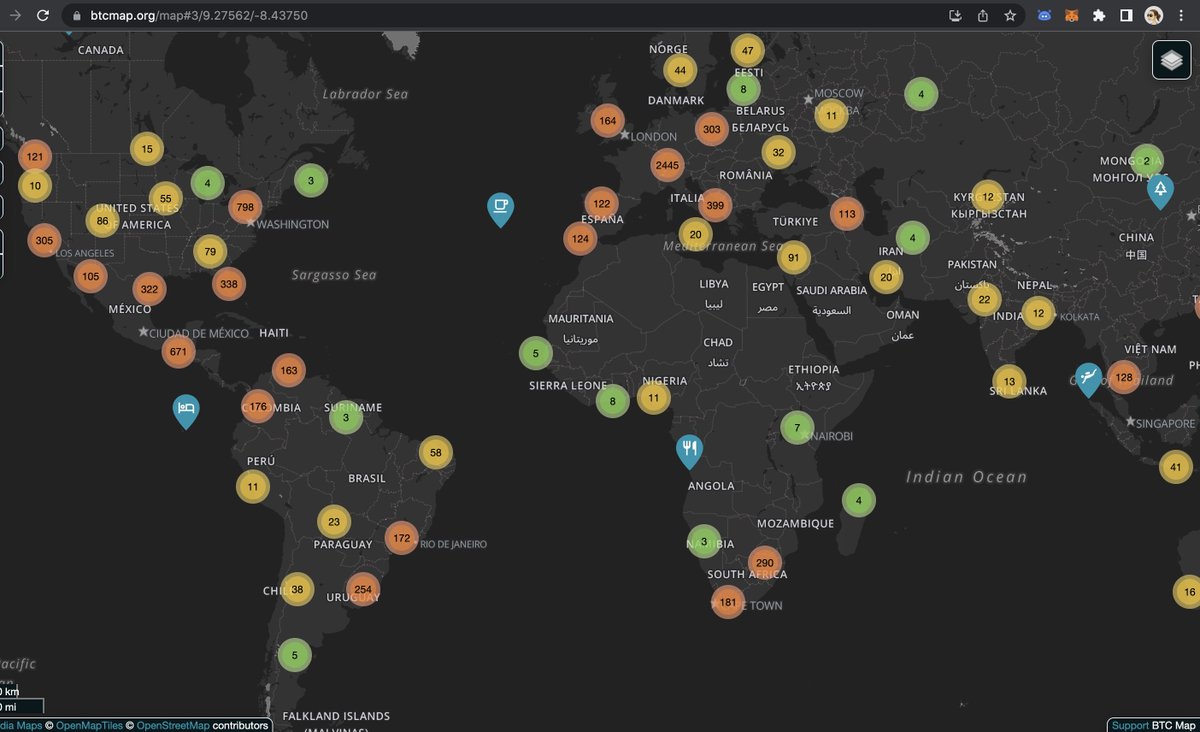Image resolution: width=1200 pixels, height=732 pixels.
Task: Open the OpenMapTiles attribution link
Action: click(x=91, y=725)
